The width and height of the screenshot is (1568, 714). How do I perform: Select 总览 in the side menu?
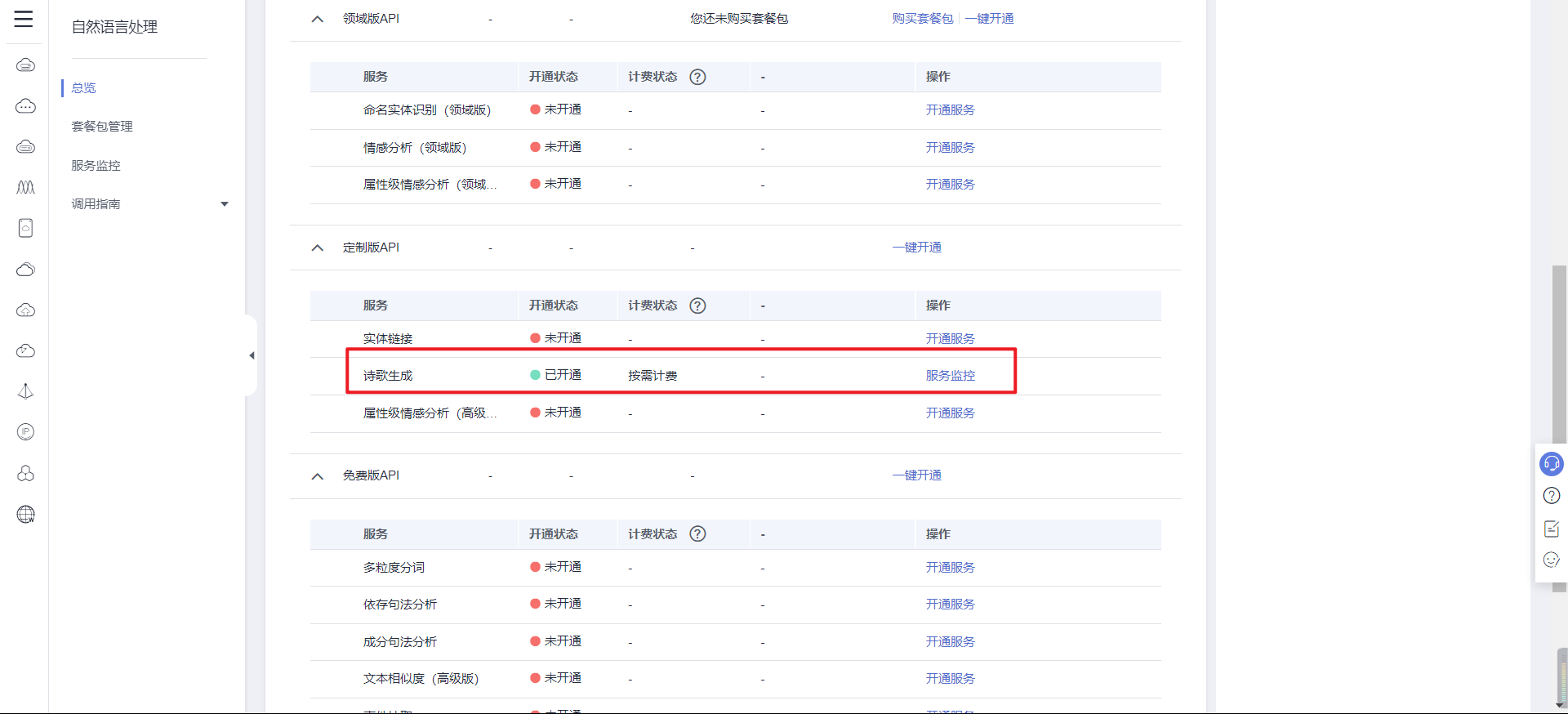coord(84,87)
